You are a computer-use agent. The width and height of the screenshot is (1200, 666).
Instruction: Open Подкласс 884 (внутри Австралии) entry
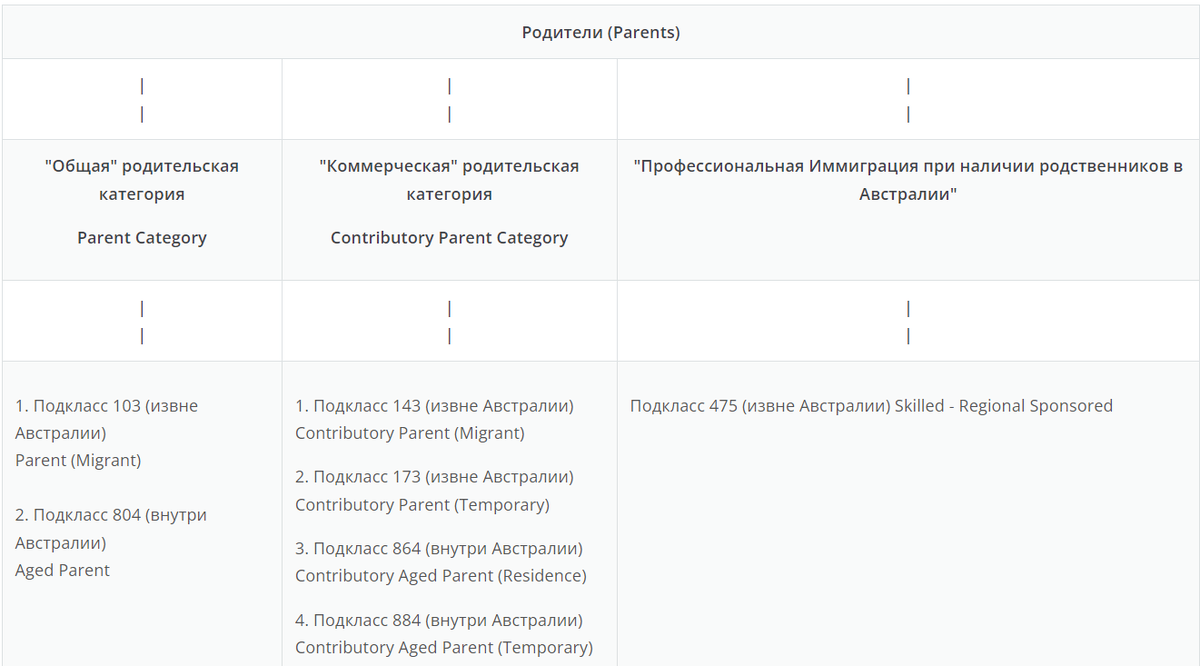tap(439, 621)
